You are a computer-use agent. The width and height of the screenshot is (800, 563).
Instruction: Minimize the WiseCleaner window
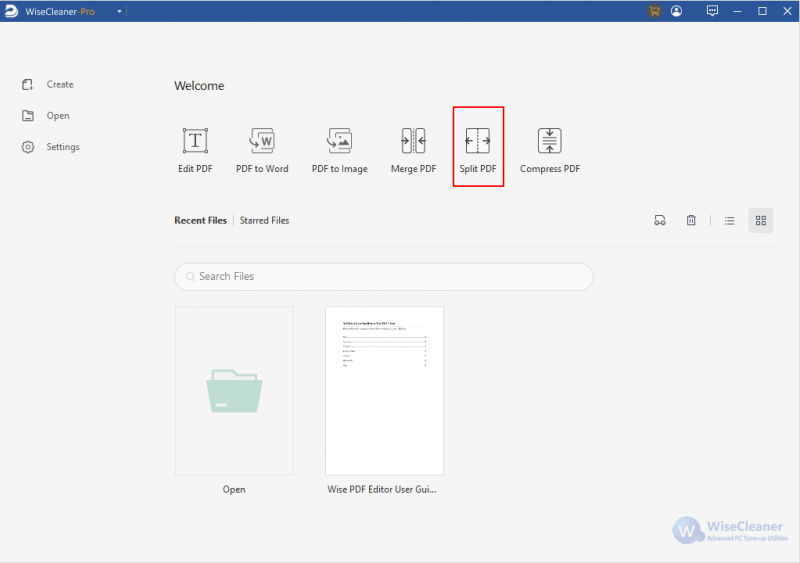coord(737,11)
